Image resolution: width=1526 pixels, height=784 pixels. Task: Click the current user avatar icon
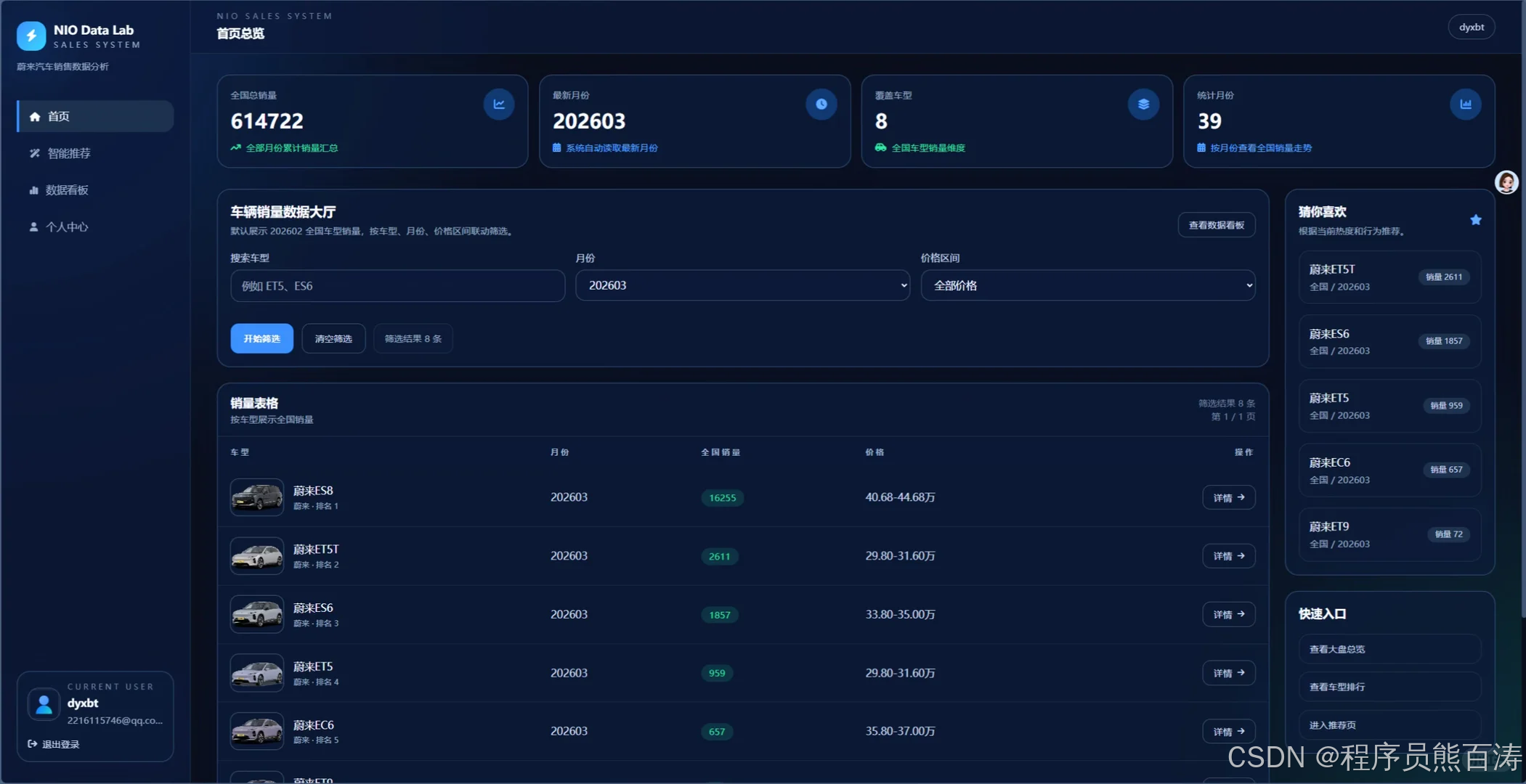pyautogui.click(x=44, y=703)
